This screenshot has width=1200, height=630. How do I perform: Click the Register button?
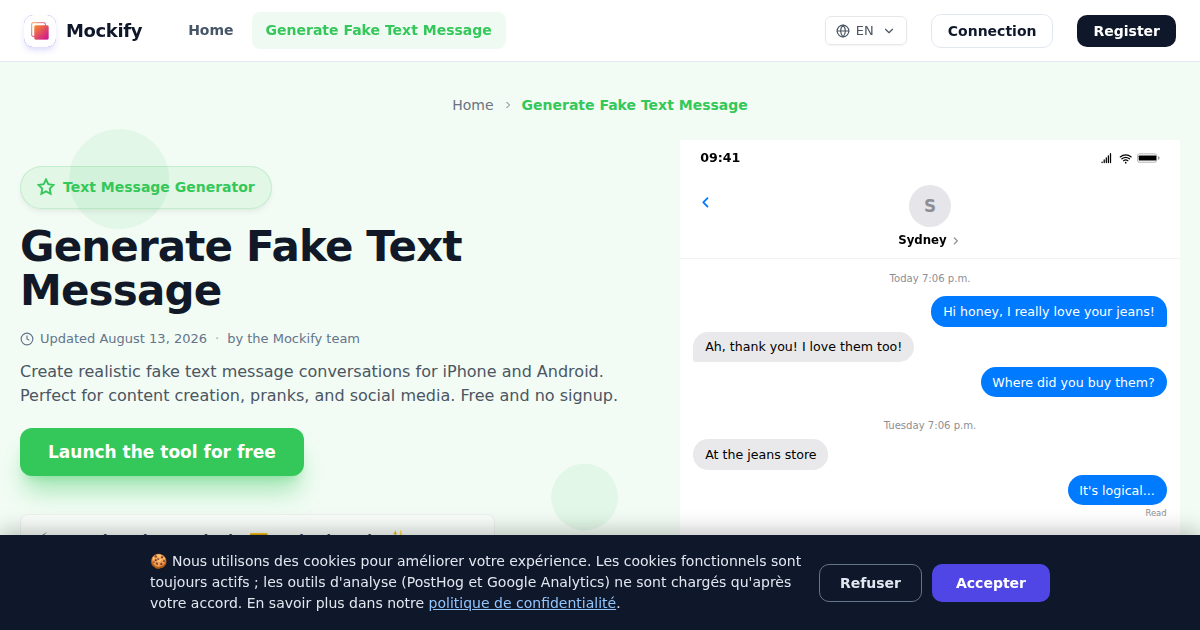[1126, 31]
